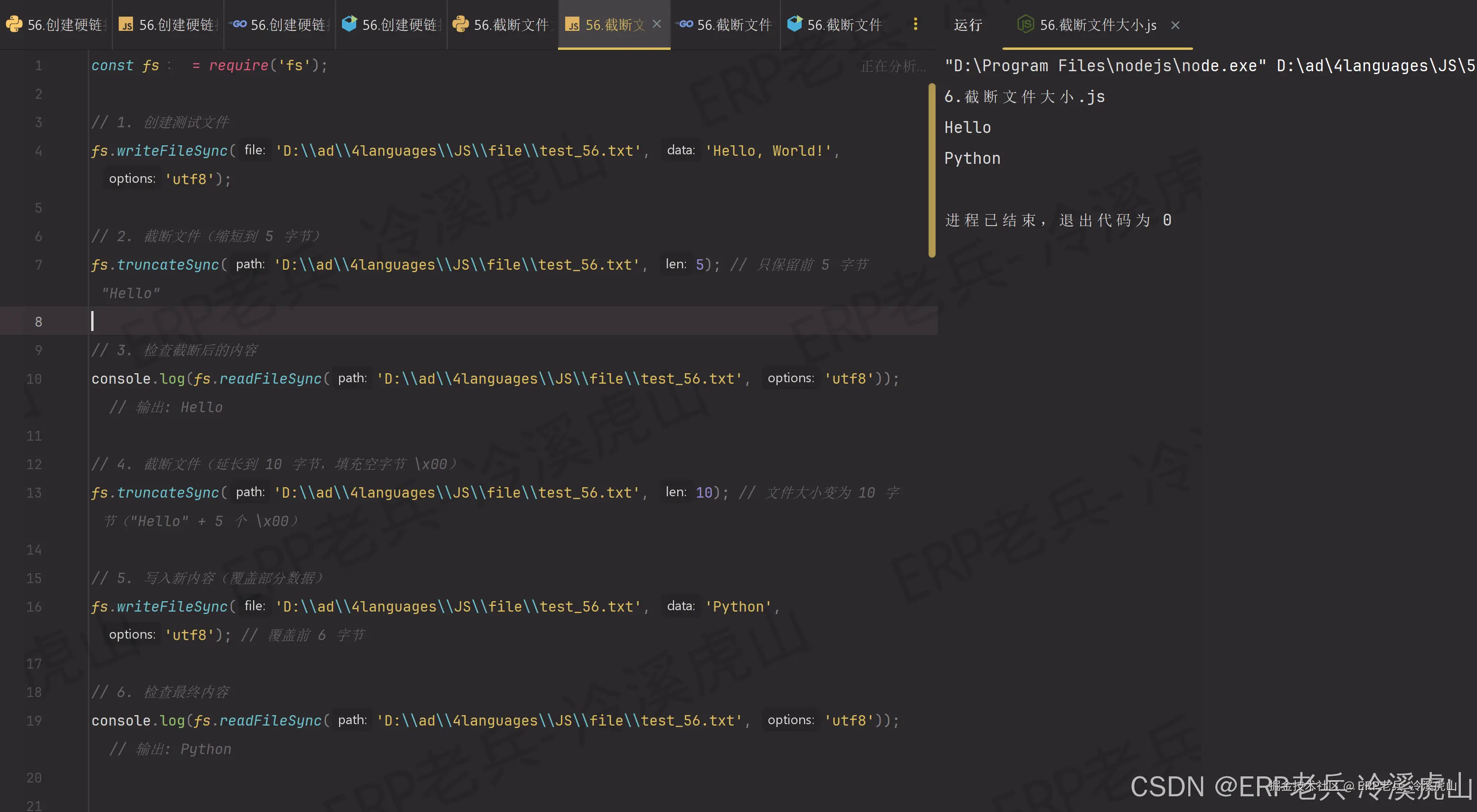The height and width of the screenshot is (812, 1477).
Task: Close the 56.截断文件大小.js run tab
Action: tap(1175, 25)
